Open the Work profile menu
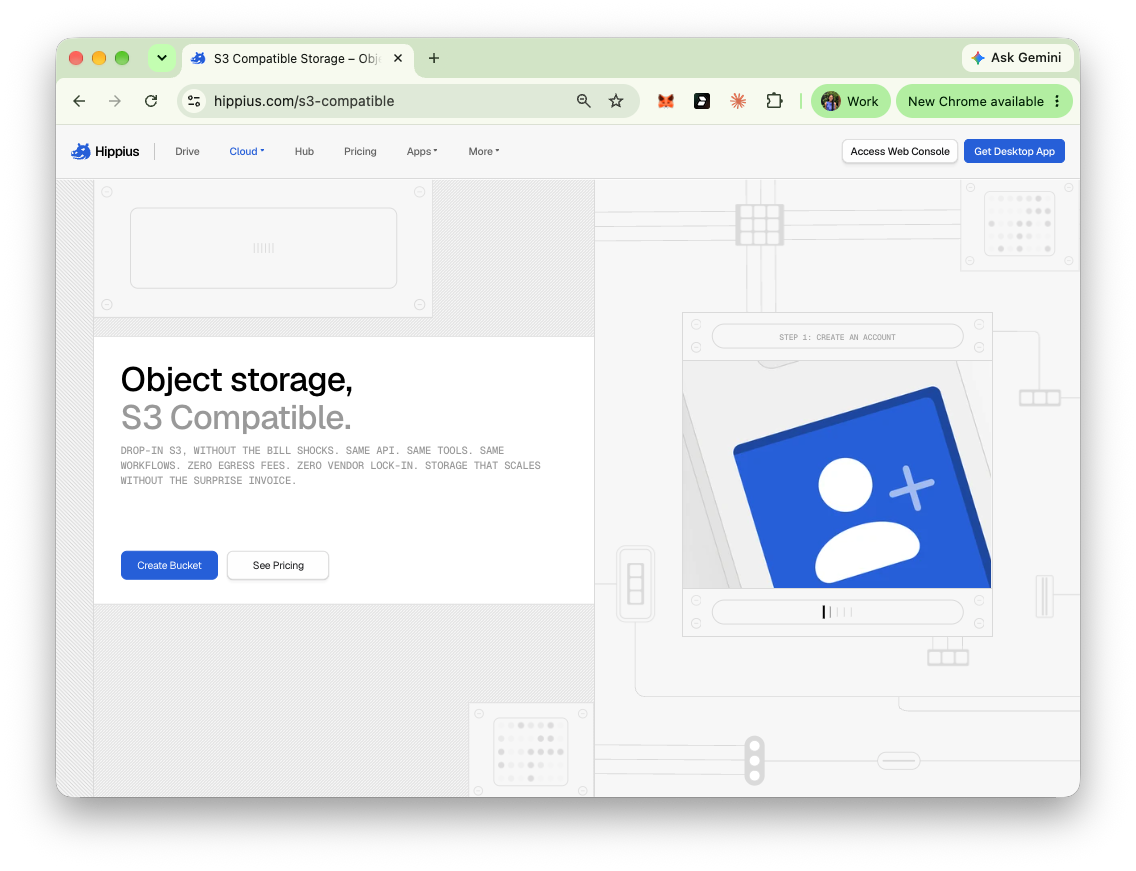The image size is (1136, 871). (x=850, y=101)
